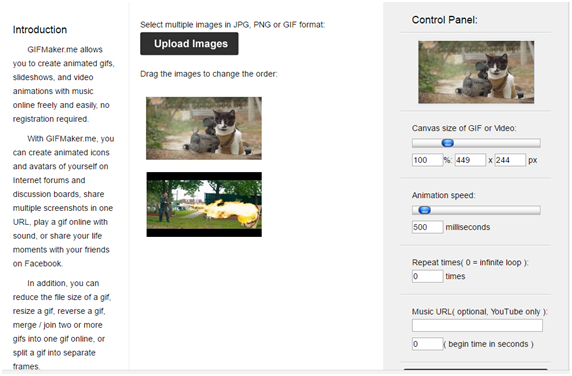Click the 'Music URL( optional, YouTube only ):' label
This screenshot has height=376, width=572.
point(480,312)
